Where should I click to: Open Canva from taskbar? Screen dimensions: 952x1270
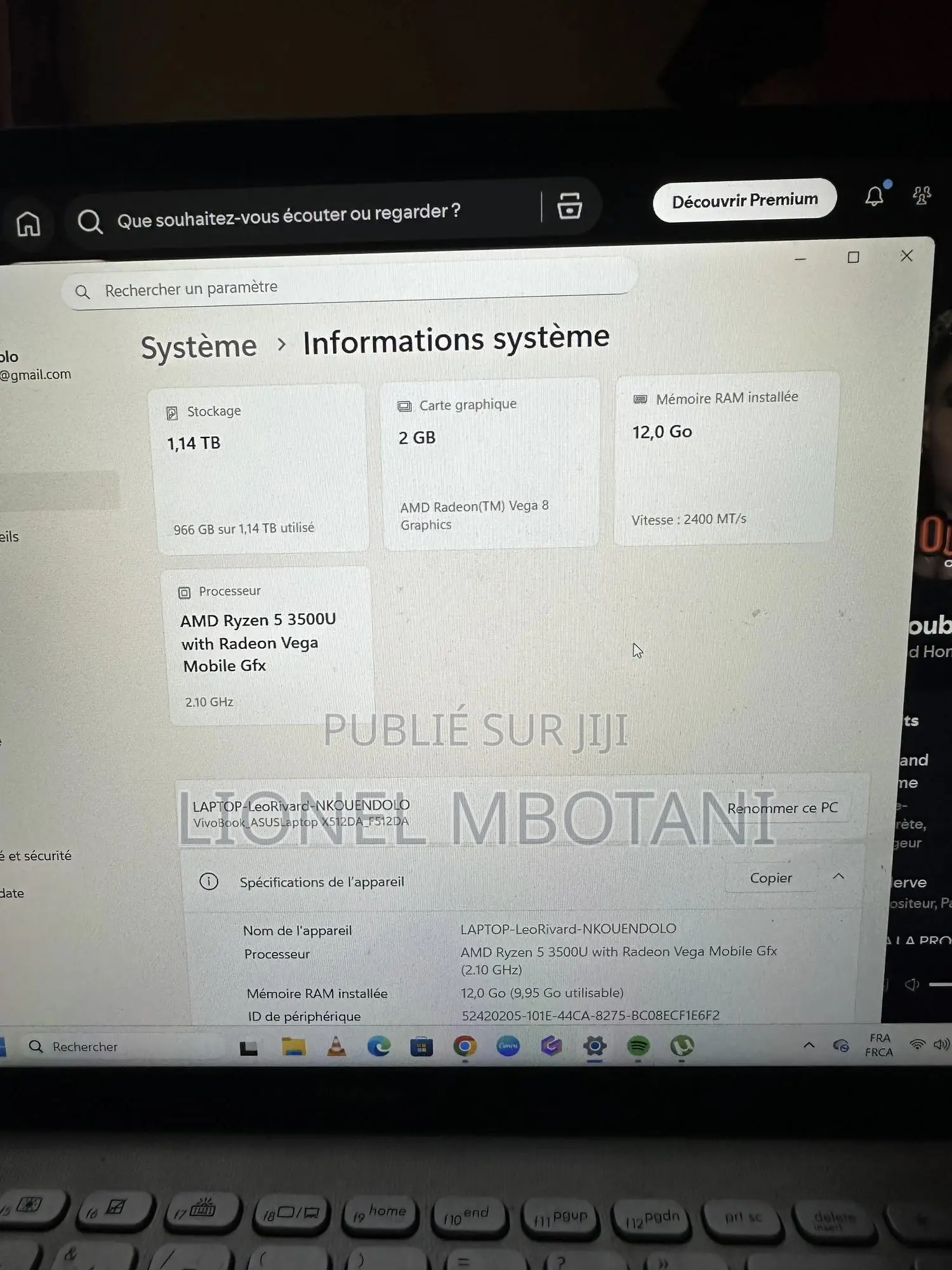[x=508, y=1045]
